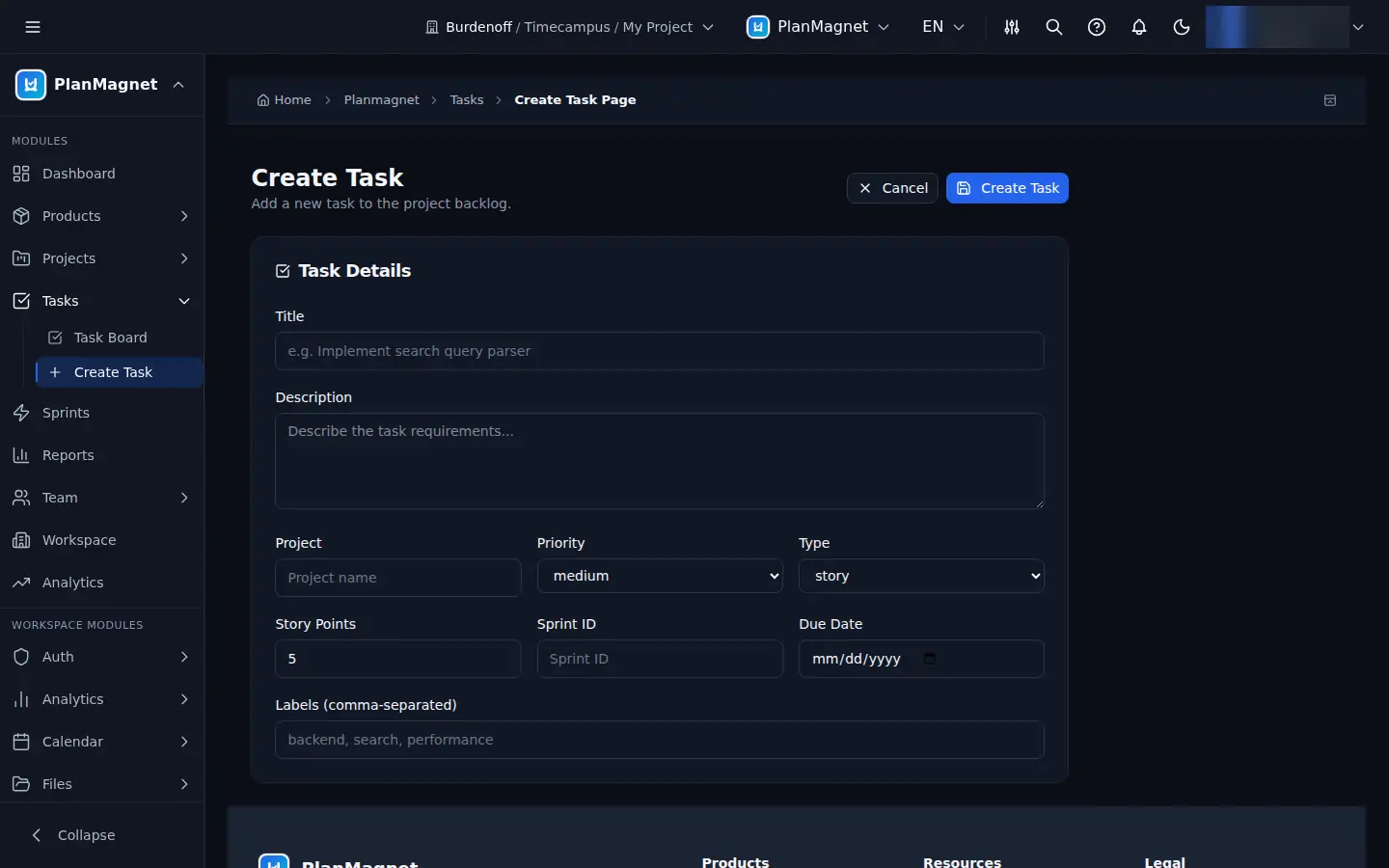Click the Projects folder icon

pos(21,258)
